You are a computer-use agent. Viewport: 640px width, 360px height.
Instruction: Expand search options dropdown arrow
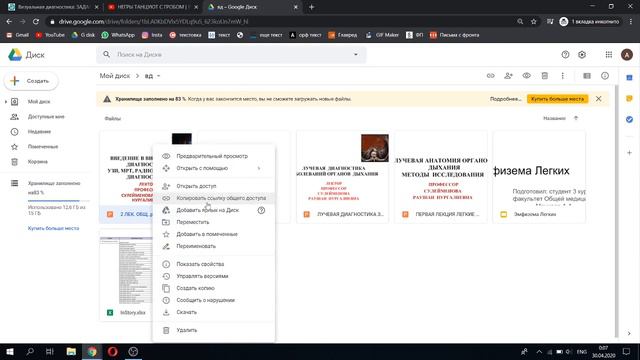click(x=356, y=55)
